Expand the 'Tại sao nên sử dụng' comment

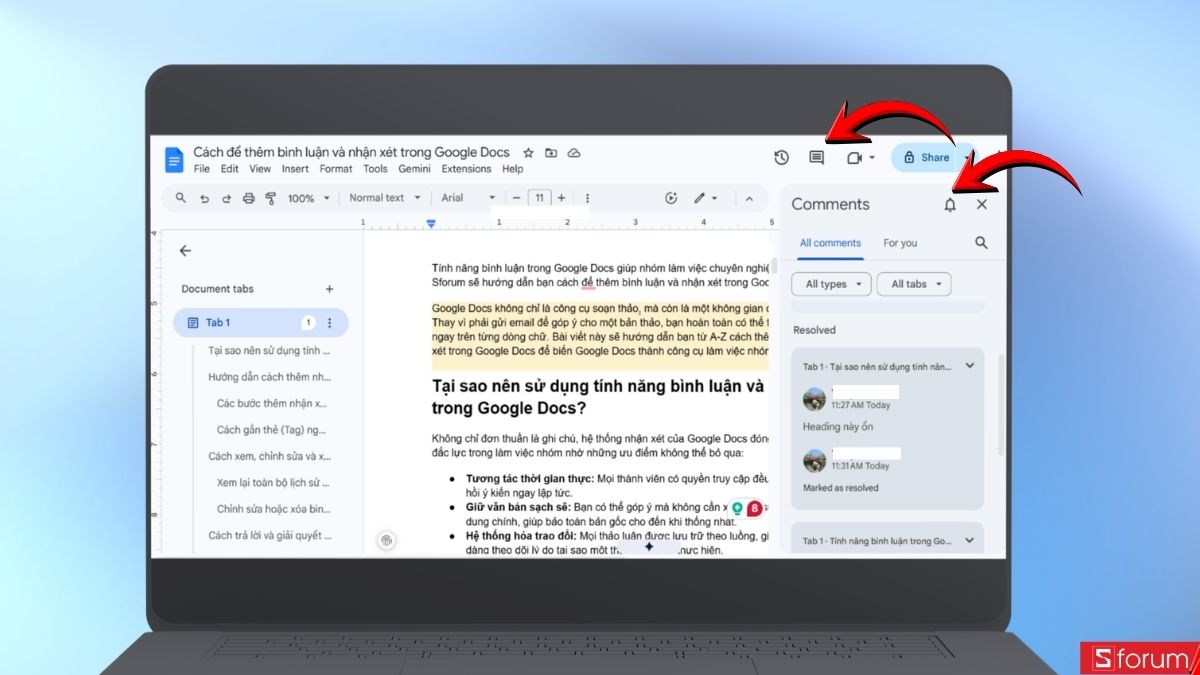click(969, 367)
